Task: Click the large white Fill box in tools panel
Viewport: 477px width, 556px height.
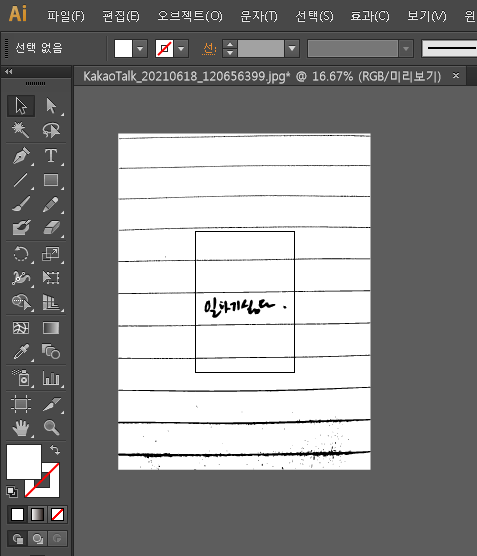Action: 24,462
